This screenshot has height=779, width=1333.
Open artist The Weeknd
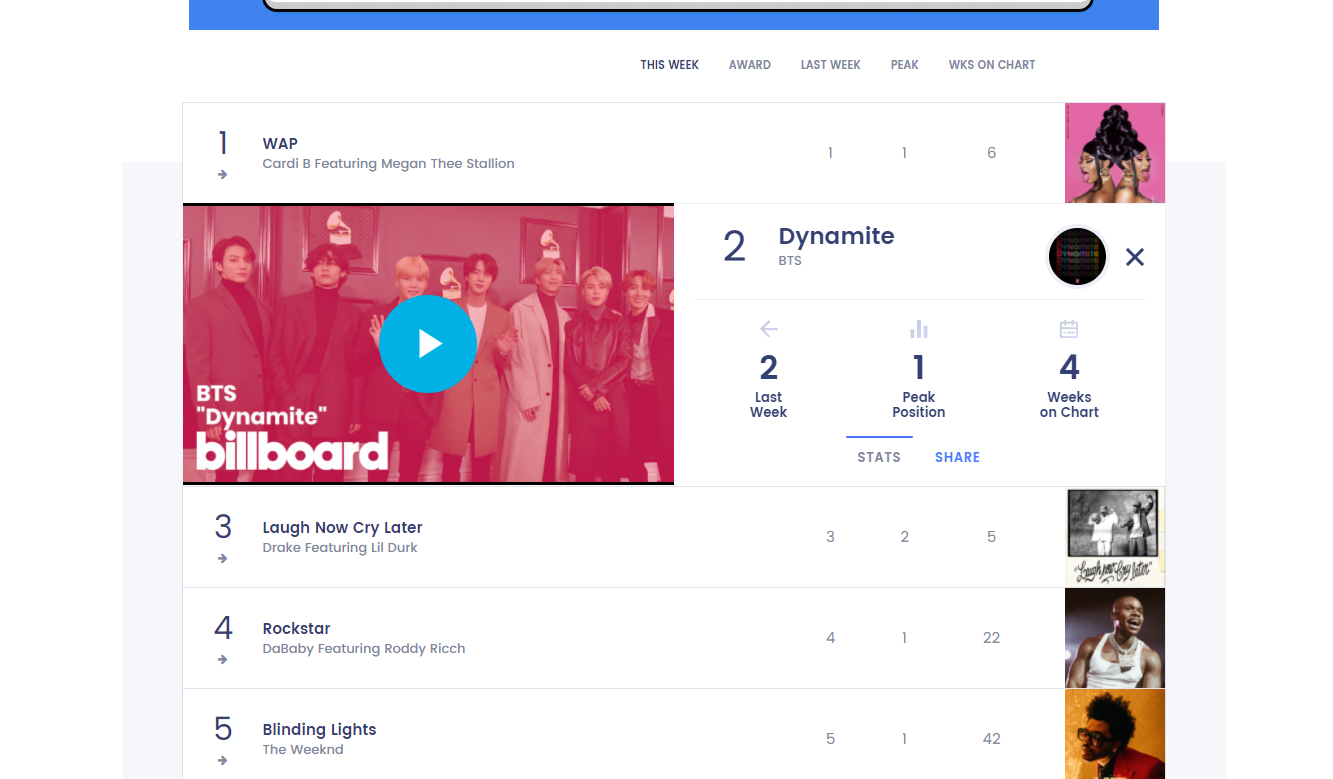pyautogui.click(x=303, y=750)
